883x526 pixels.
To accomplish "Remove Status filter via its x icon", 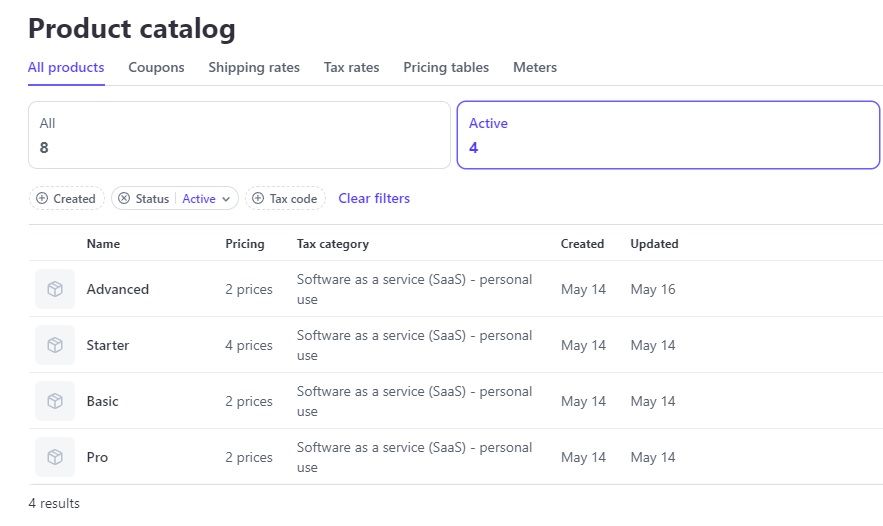I will (124, 199).
